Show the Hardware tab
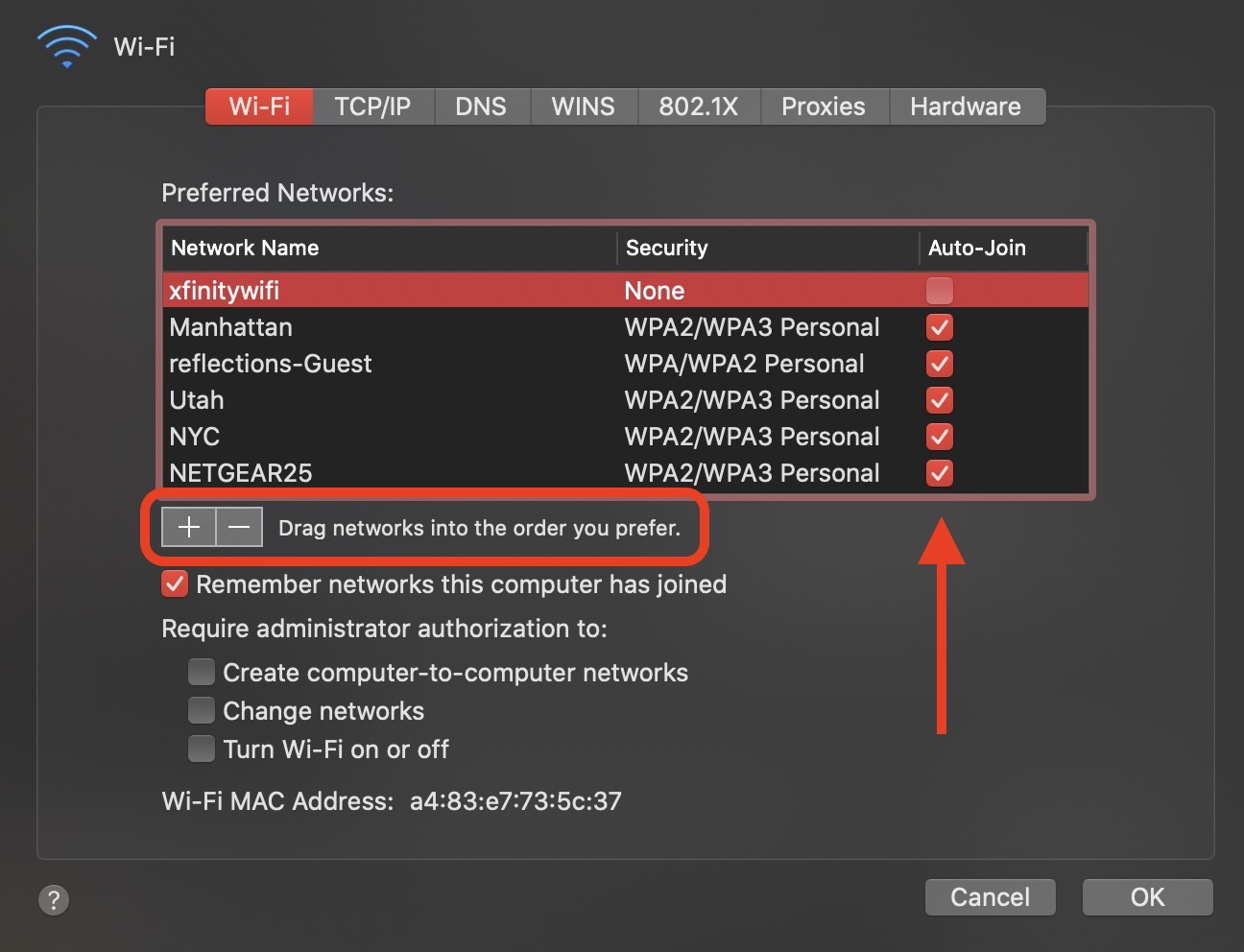Image resolution: width=1244 pixels, height=952 pixels. [x=965, y=107]
